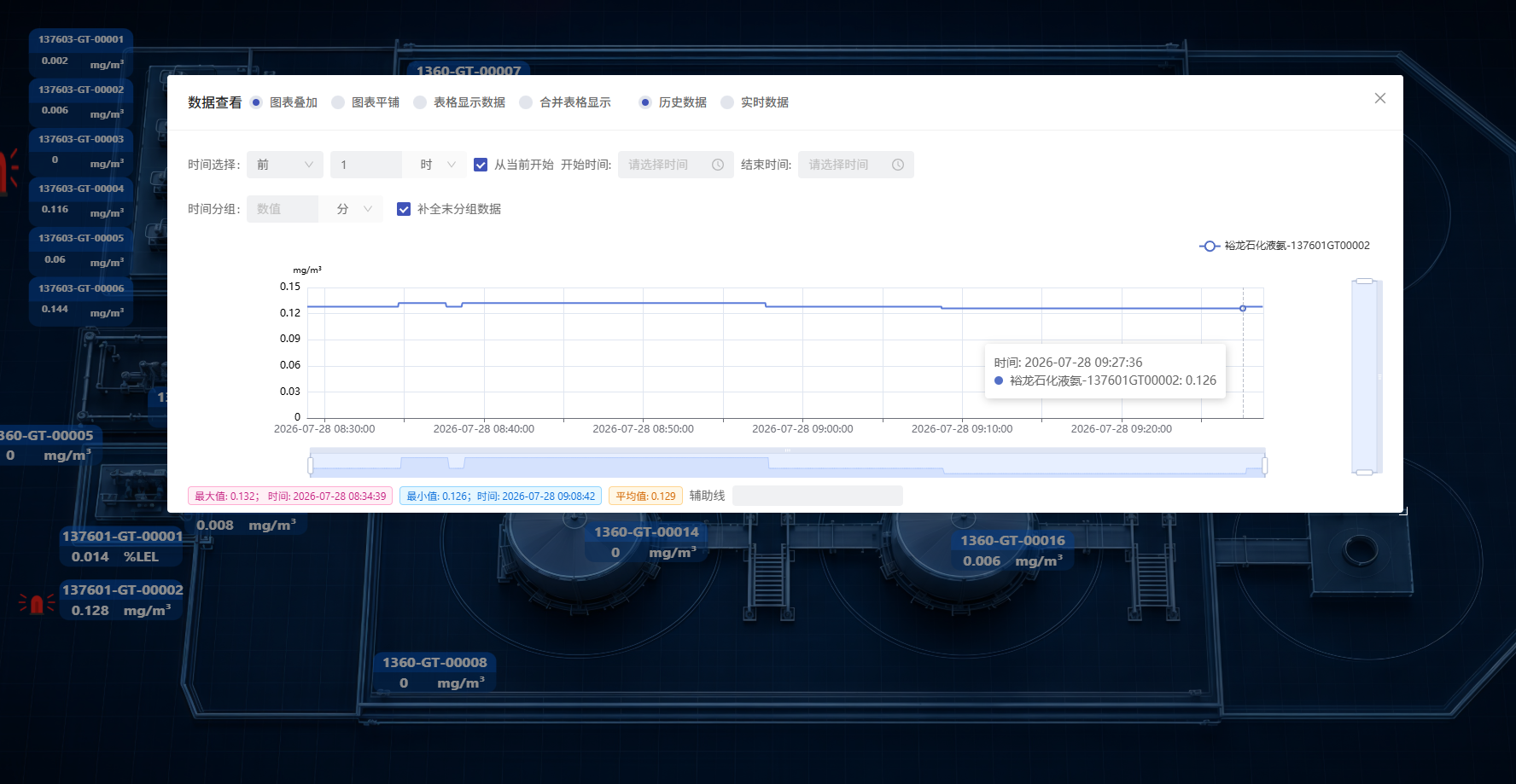Select sensor card 137603-GT-00005
This screenshot has height=784, width=1516.
[x=81, y=250]
